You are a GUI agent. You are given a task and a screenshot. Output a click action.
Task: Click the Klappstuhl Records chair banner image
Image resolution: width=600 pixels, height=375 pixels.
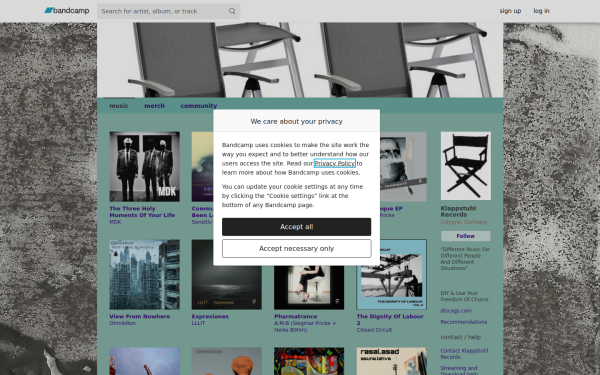(x=300, y=60)
